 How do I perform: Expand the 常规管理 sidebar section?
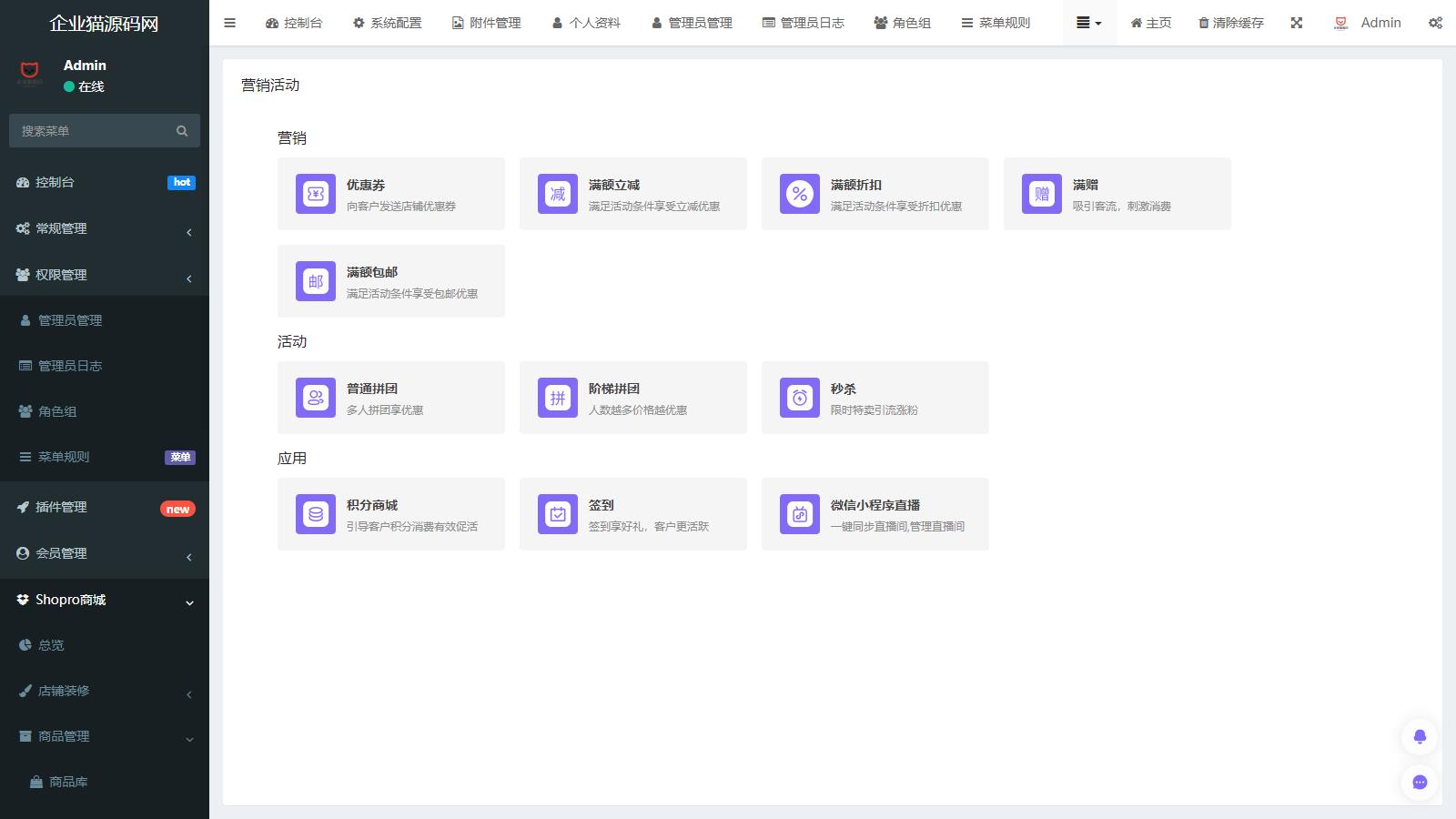104,228
